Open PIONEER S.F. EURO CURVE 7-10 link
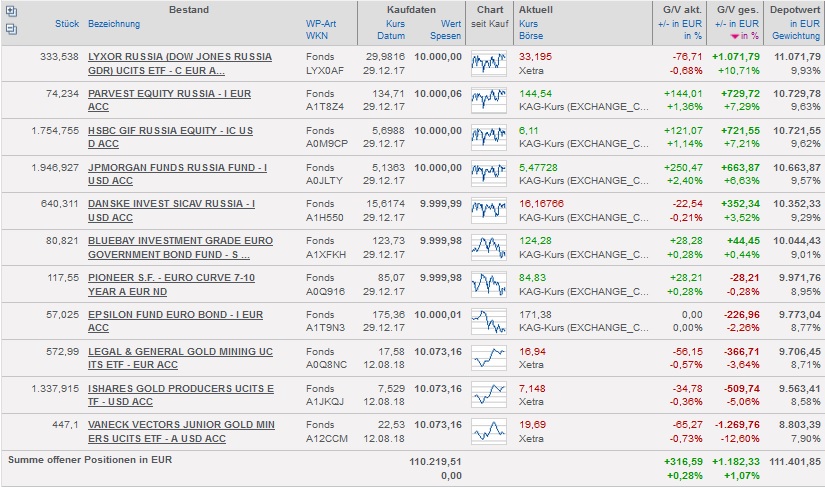825x487 pixels. [x=172, y=285]
